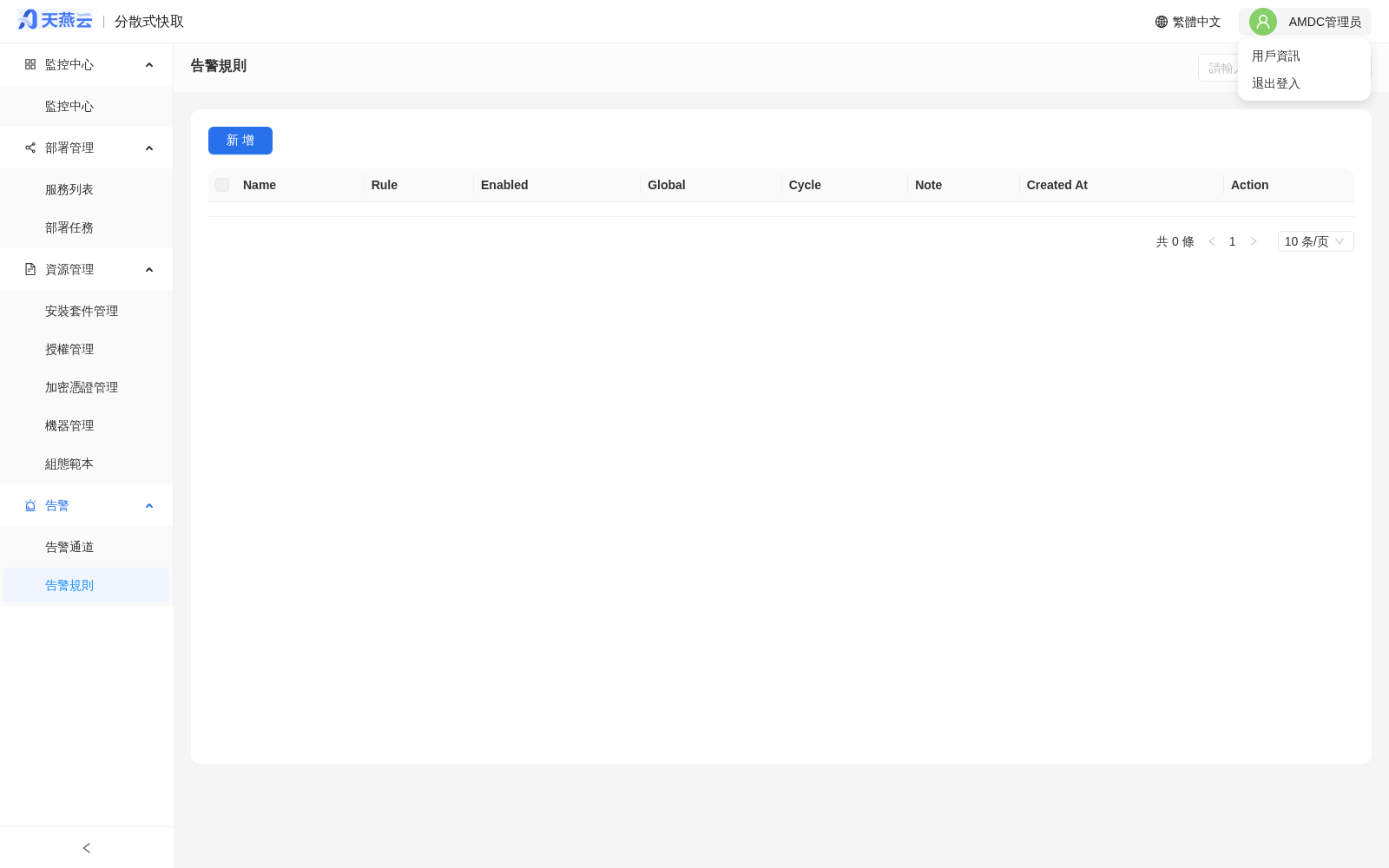1389x868 pixels.
Task: Open 告警通道 in sidebar
Action: (x=87, y=547)
